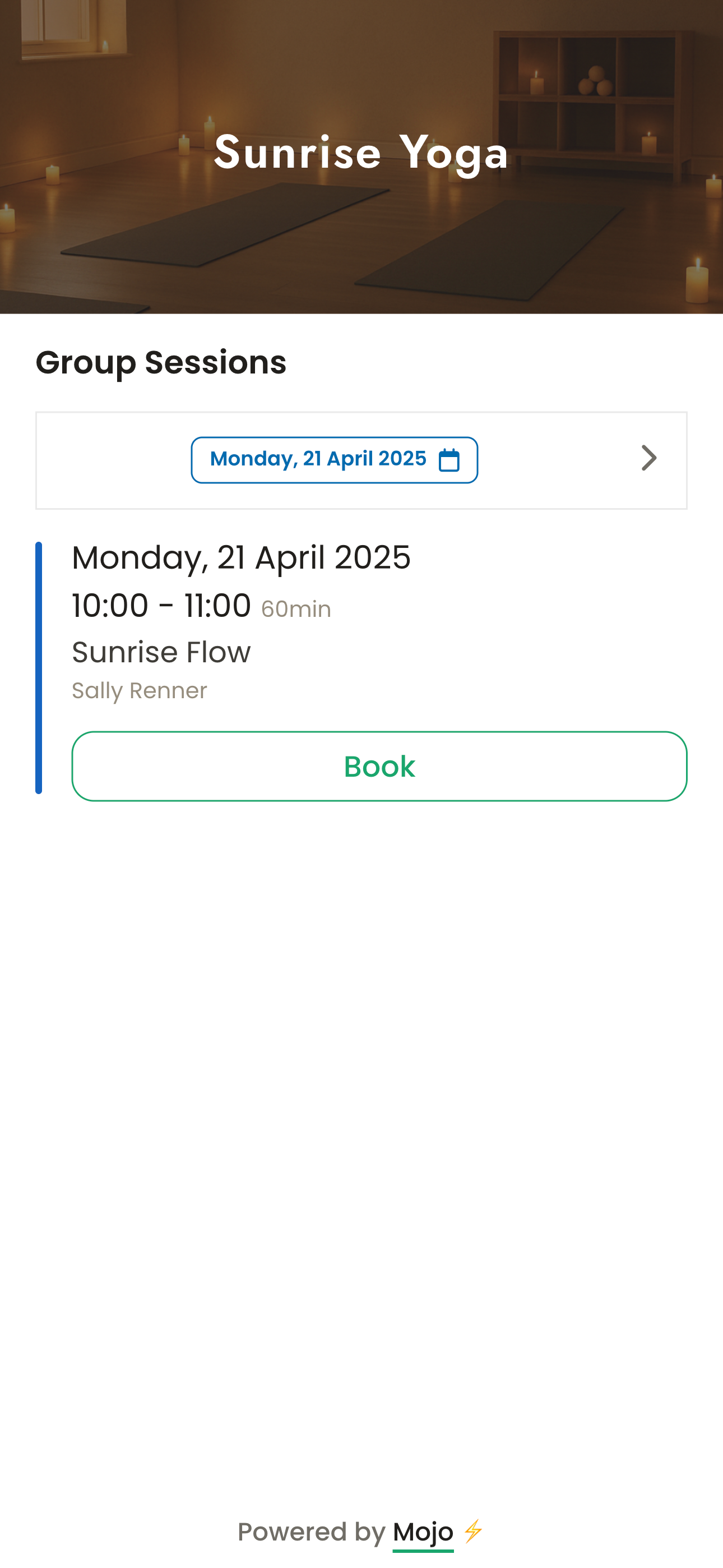Select the Sunrise Flow class name
723x1568 pixels.
(x=161, y=653)
